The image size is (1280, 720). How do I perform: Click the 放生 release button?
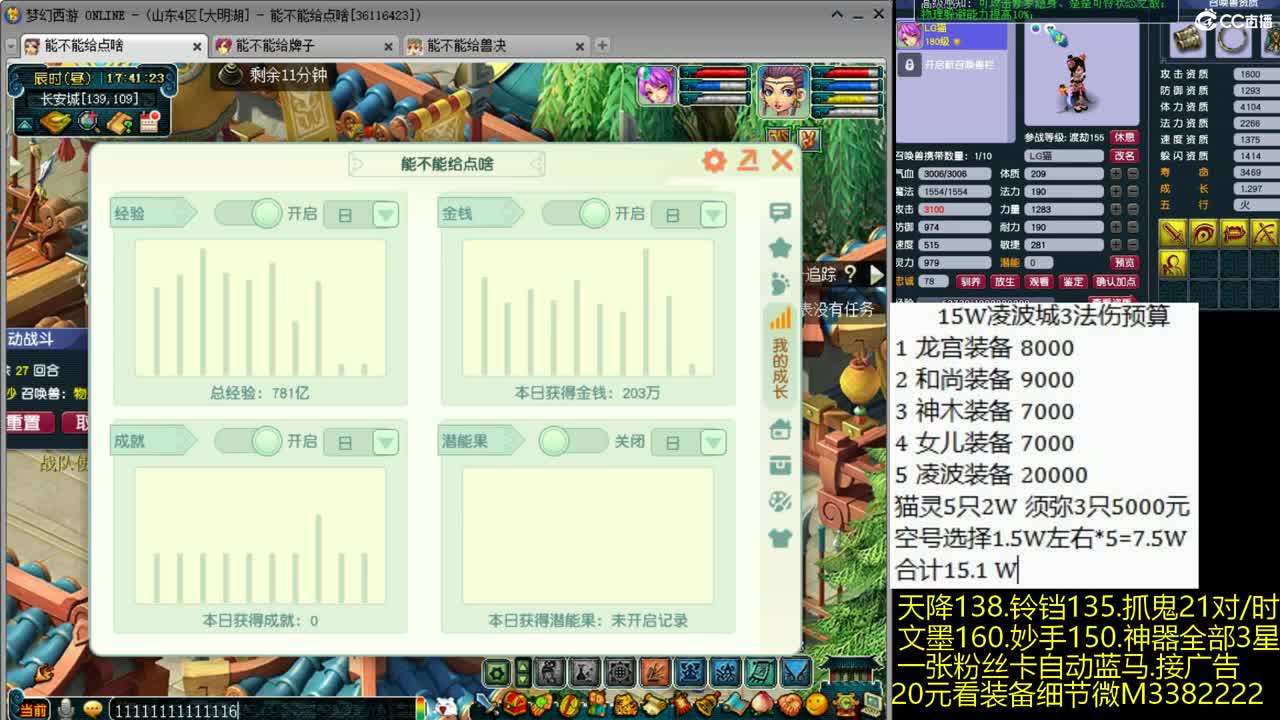[x=1005, y=282]
